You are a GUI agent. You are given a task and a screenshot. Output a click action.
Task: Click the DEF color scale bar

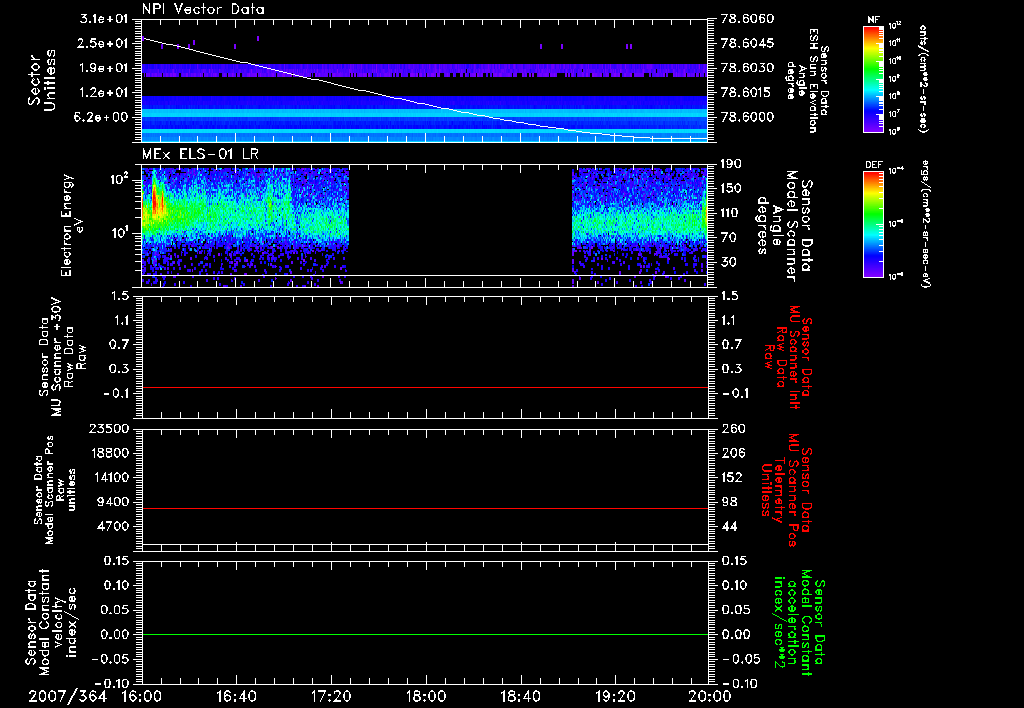(873, 222)
